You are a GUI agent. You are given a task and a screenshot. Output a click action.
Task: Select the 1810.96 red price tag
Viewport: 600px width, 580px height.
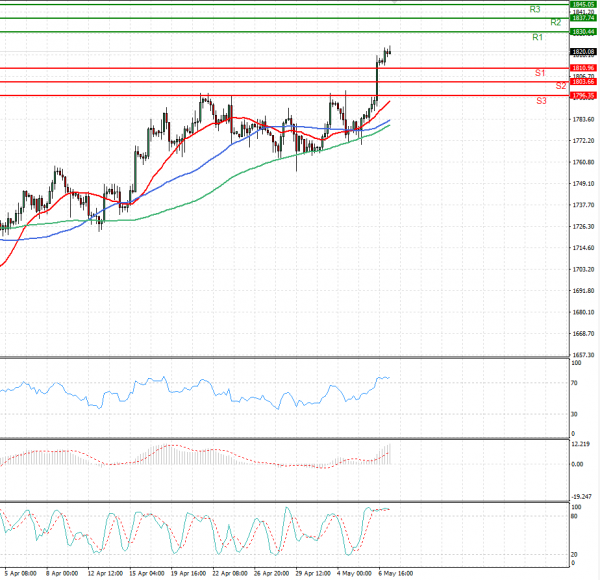click(x=583, y=68)
